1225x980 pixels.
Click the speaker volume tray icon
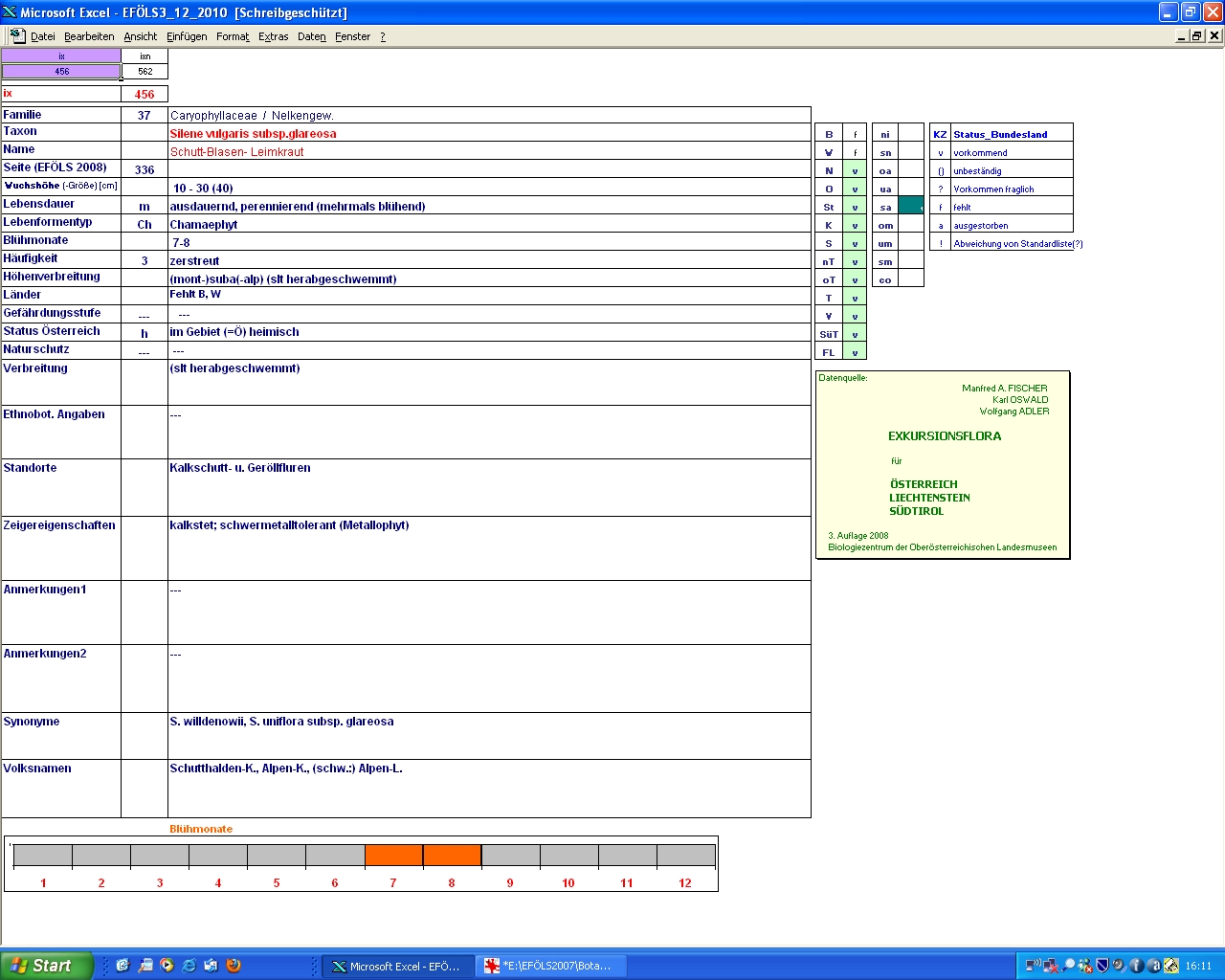pos(1120,966)
